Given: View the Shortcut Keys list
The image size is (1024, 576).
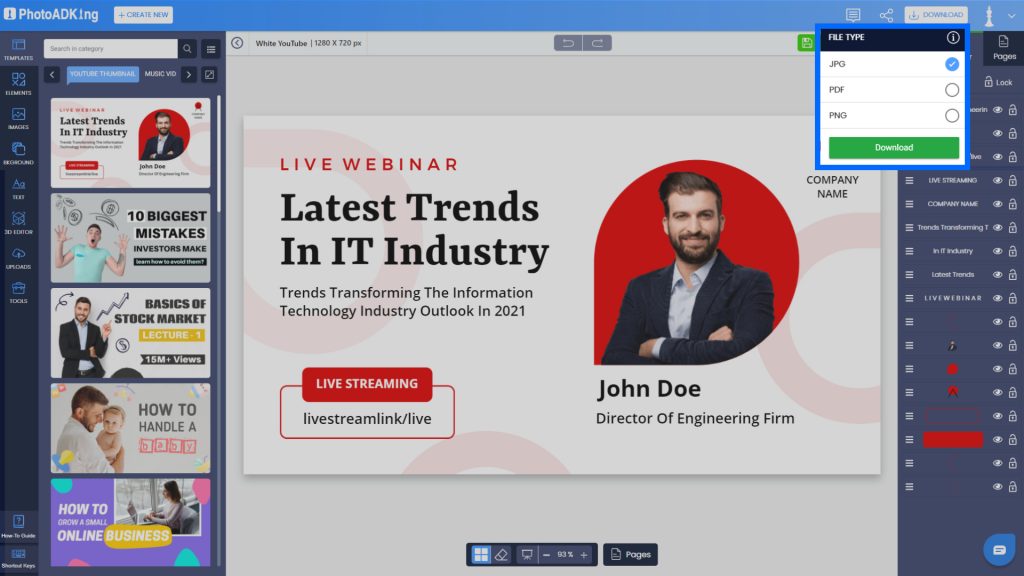Looking at the screenshot, I should (18, 558).
